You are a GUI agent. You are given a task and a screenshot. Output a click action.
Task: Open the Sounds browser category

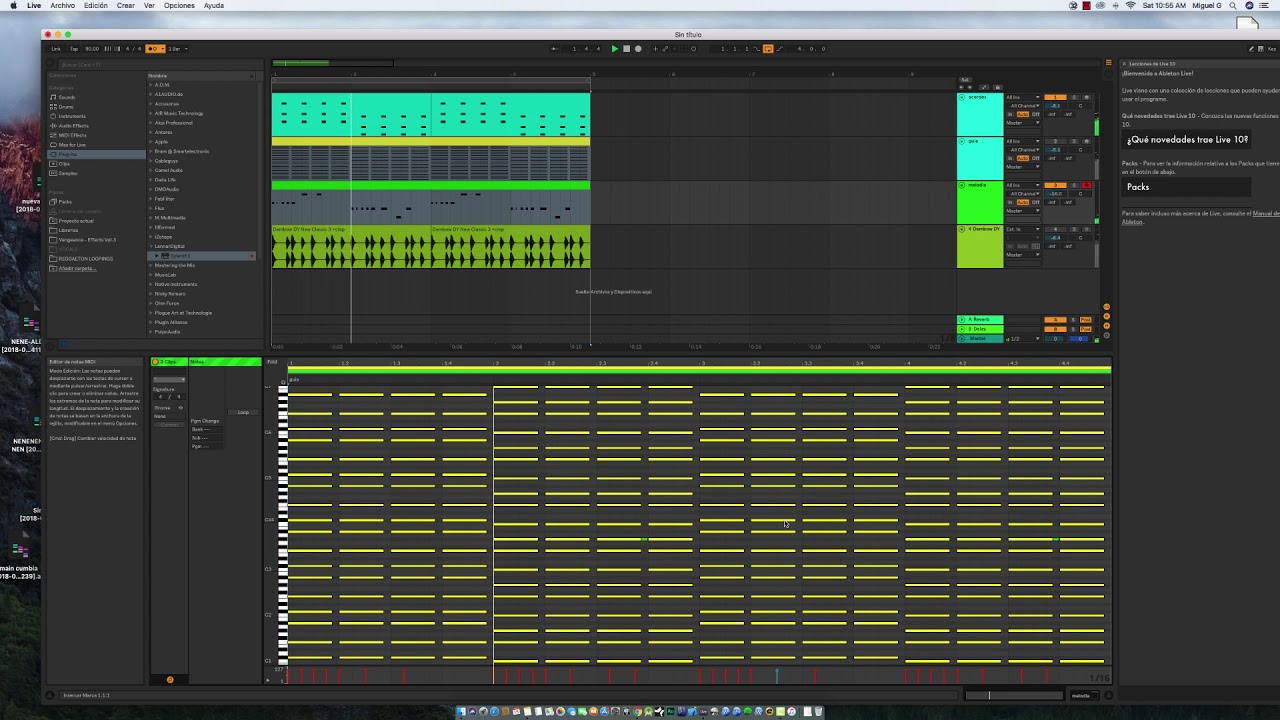point(67,97)
